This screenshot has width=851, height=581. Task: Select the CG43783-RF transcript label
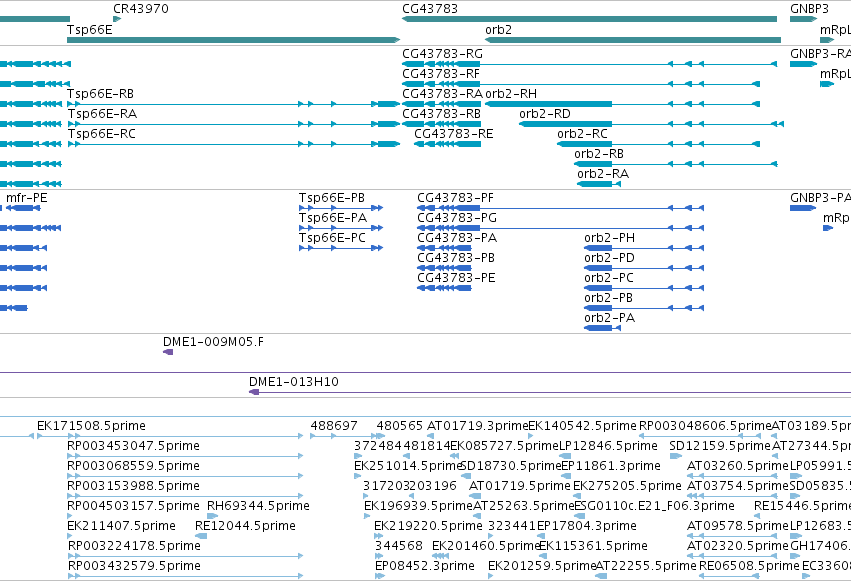pos(441,74)
